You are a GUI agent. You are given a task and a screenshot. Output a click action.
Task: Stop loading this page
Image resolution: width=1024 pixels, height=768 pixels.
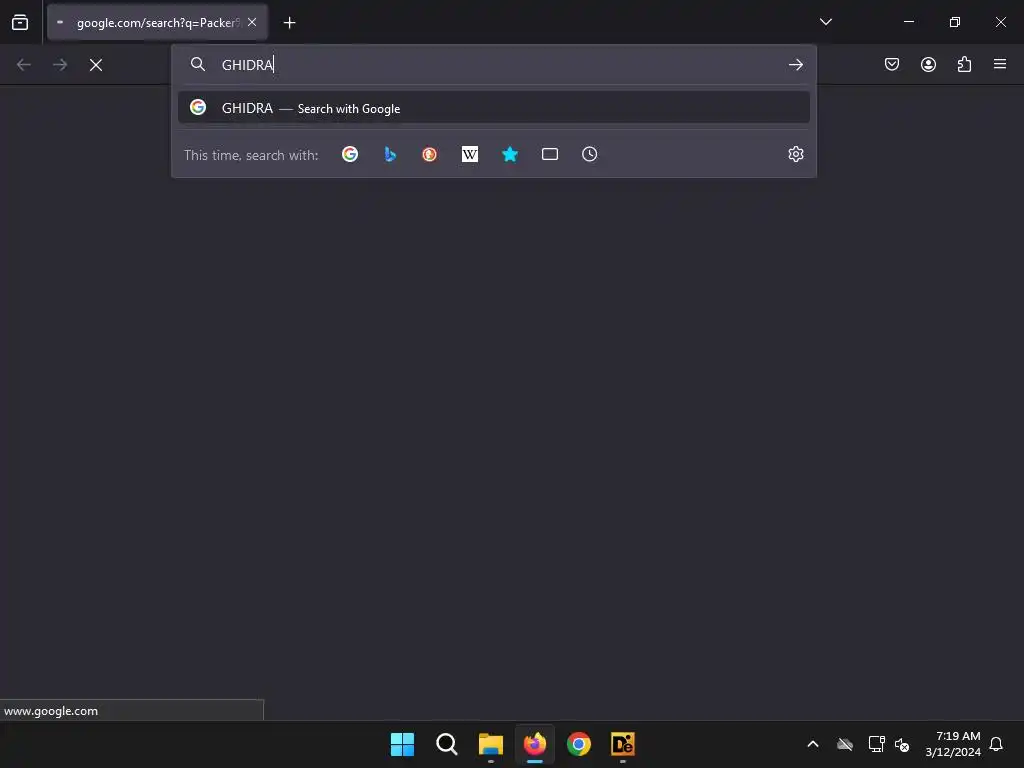(96, 65)
